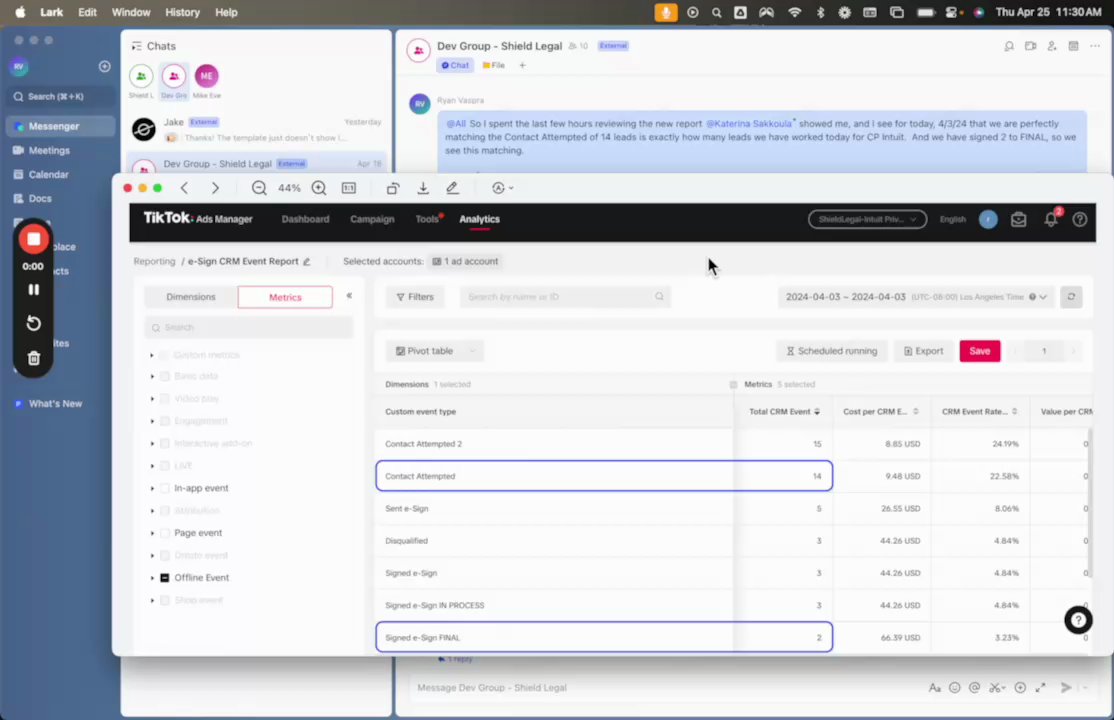Go to previous image with back arrow

tap(184, 188)
